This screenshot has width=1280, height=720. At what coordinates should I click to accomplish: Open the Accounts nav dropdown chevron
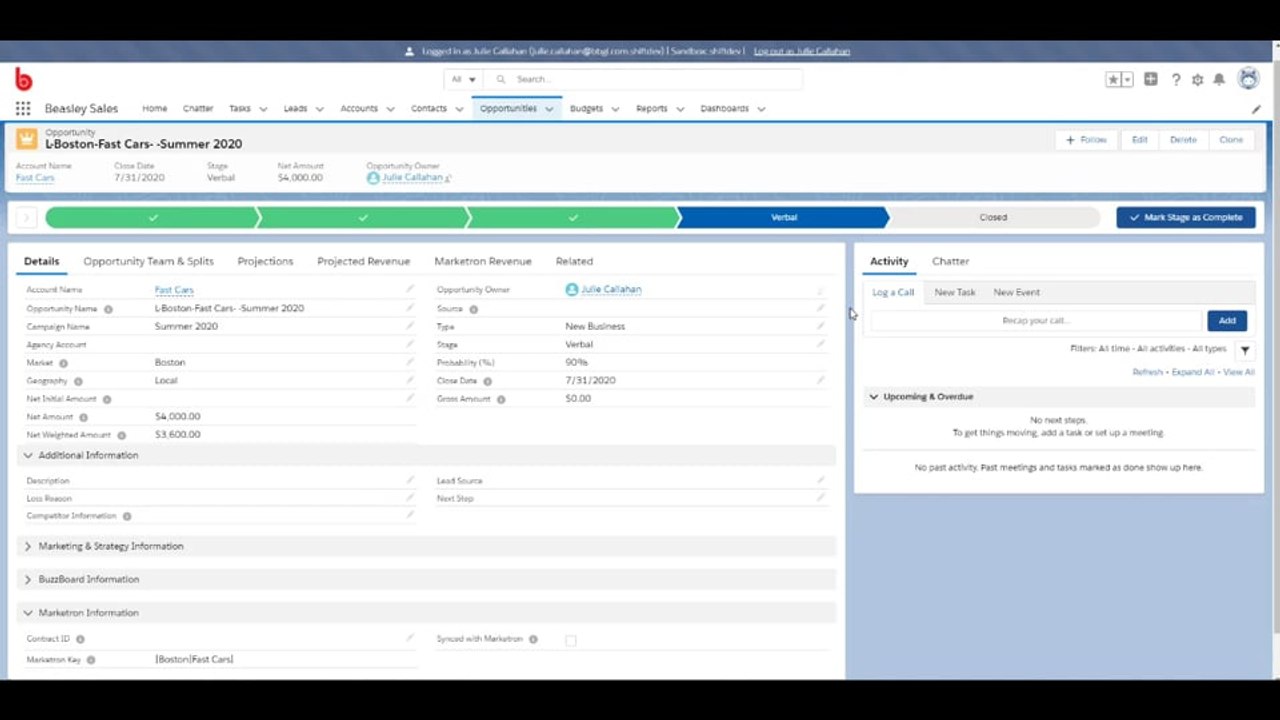[390, 109]
